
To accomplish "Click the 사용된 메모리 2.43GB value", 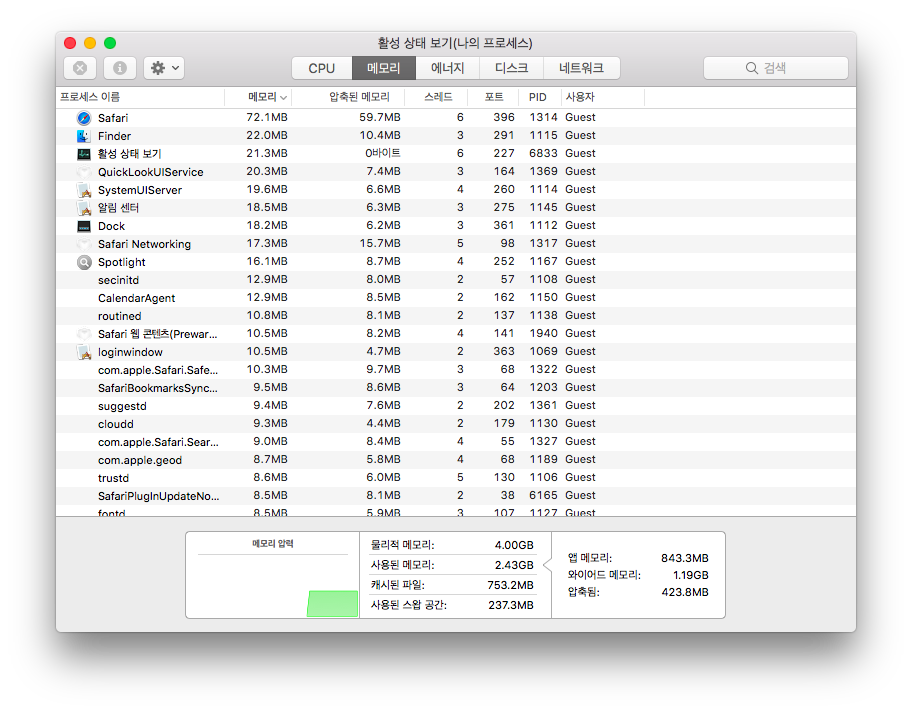I will pyautogui.click(x=514, y=565).
